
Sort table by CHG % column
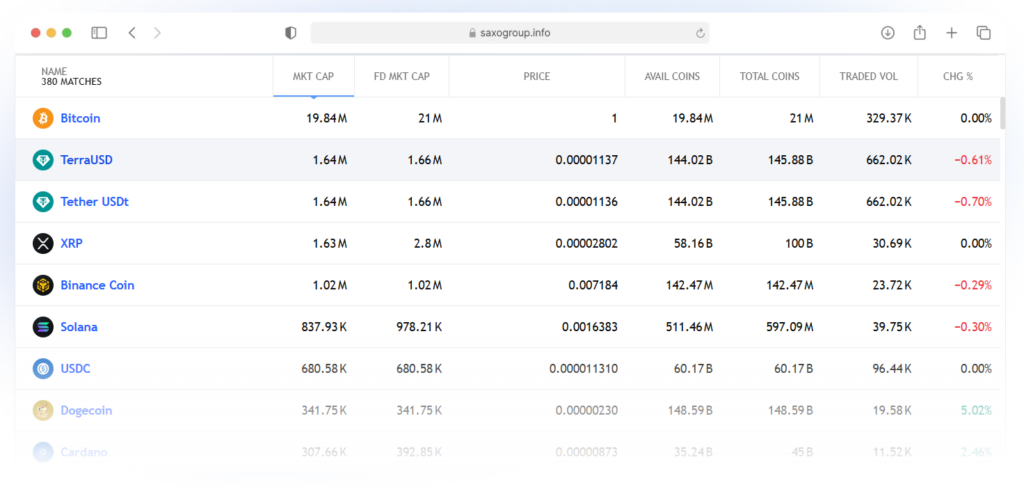[x=957, y=76]
